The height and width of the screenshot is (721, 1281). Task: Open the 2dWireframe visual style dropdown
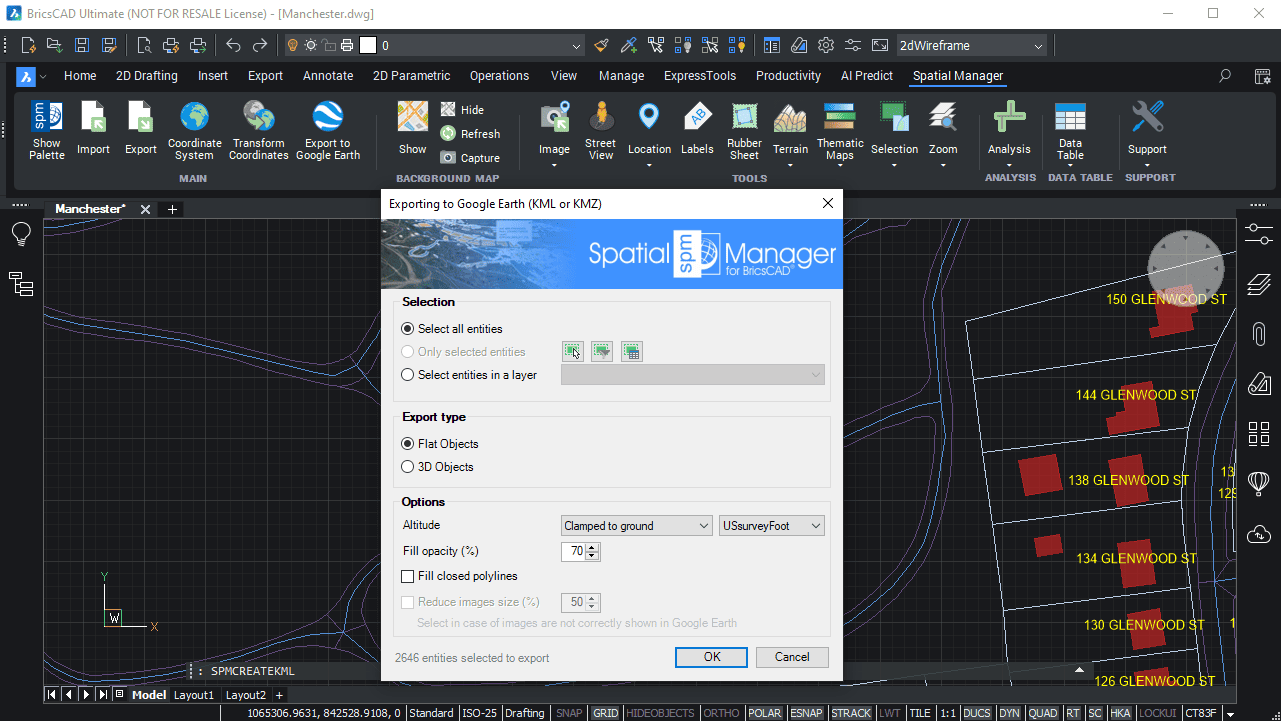coord(971,45)
